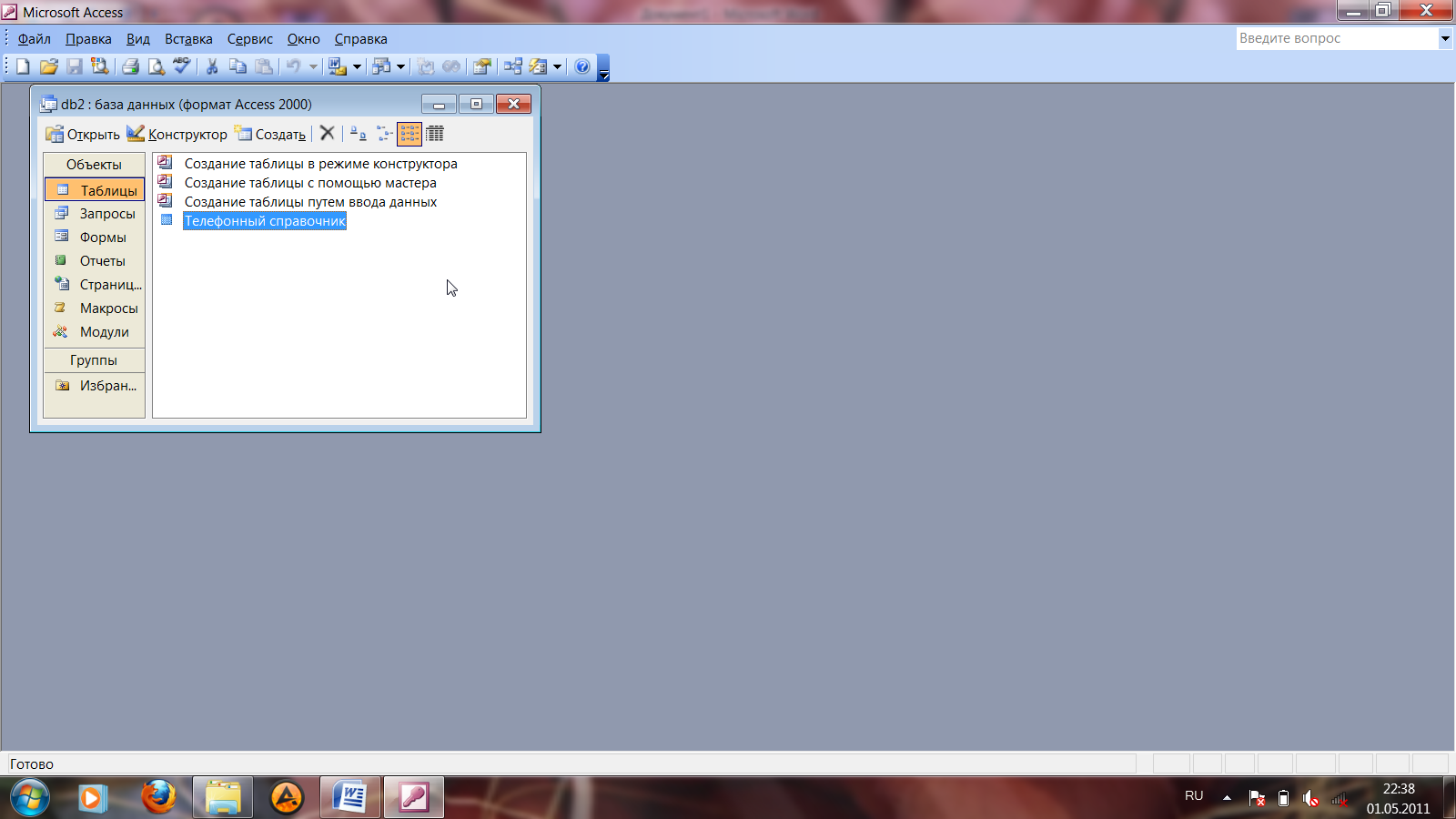This screenshot has width=1456, height=819.
Task: Open Firefox from the taskbar
Action: tap(158, 797)
